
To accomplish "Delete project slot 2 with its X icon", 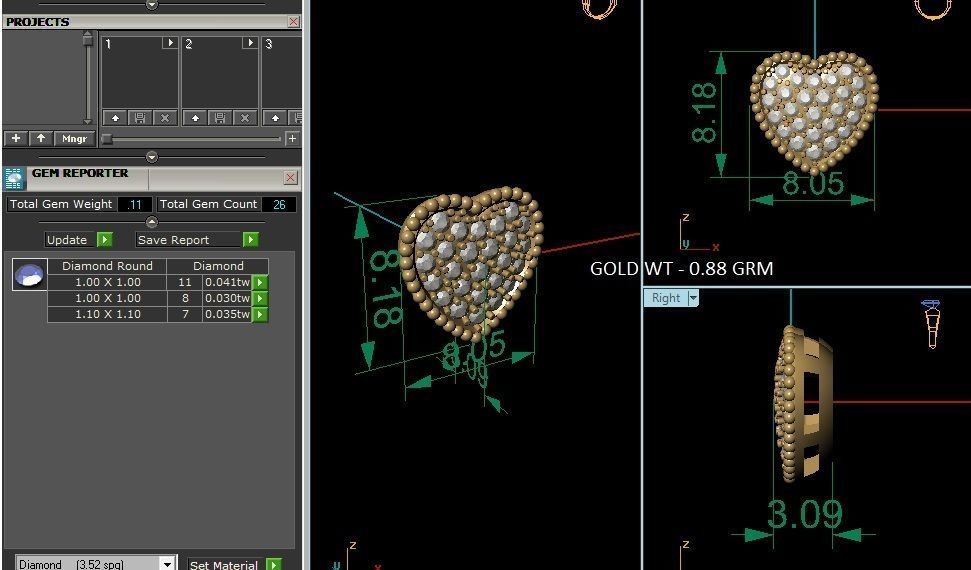I will [x=245, y=118].
